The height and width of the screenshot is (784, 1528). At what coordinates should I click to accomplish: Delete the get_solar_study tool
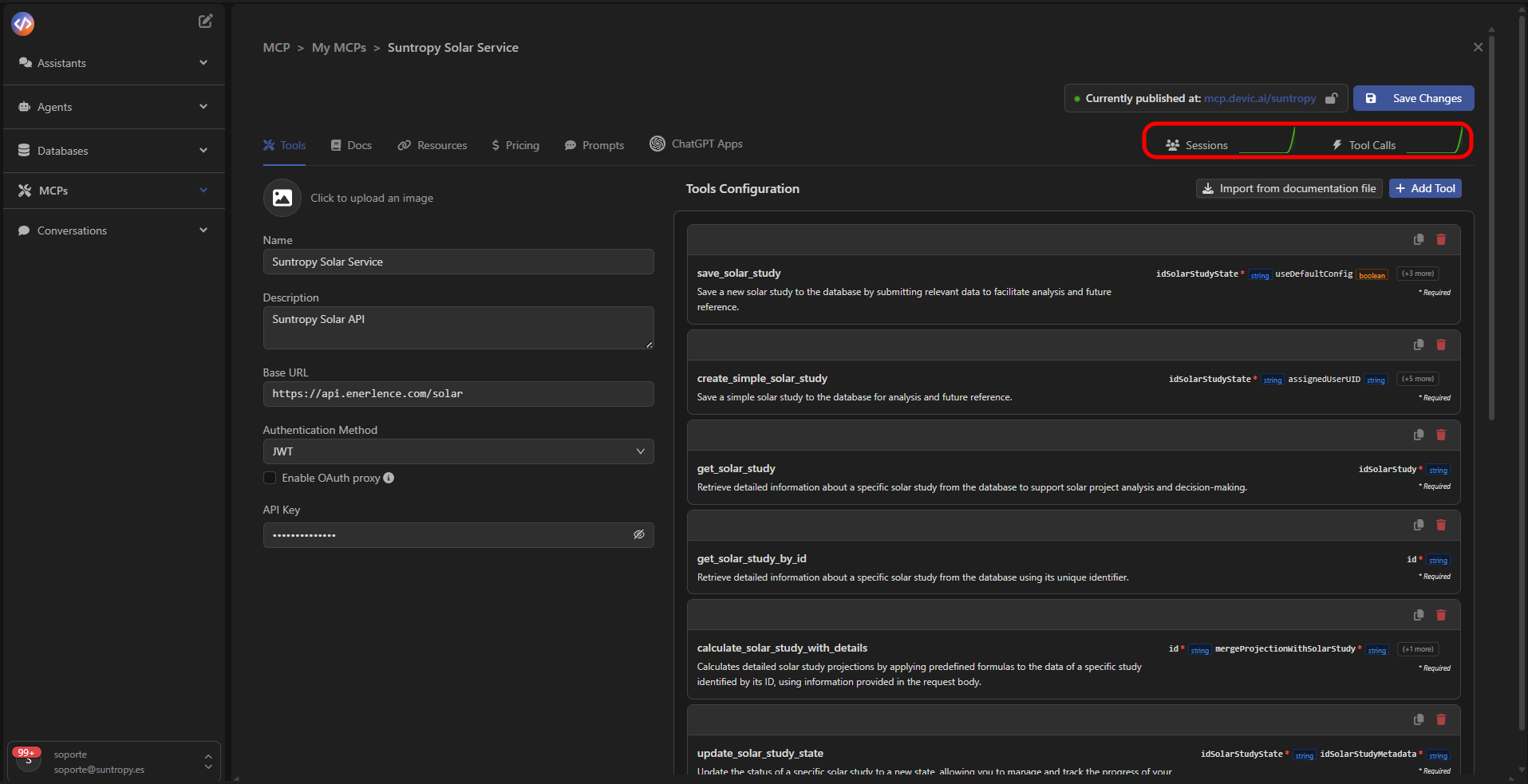(x=1441, y=435)
